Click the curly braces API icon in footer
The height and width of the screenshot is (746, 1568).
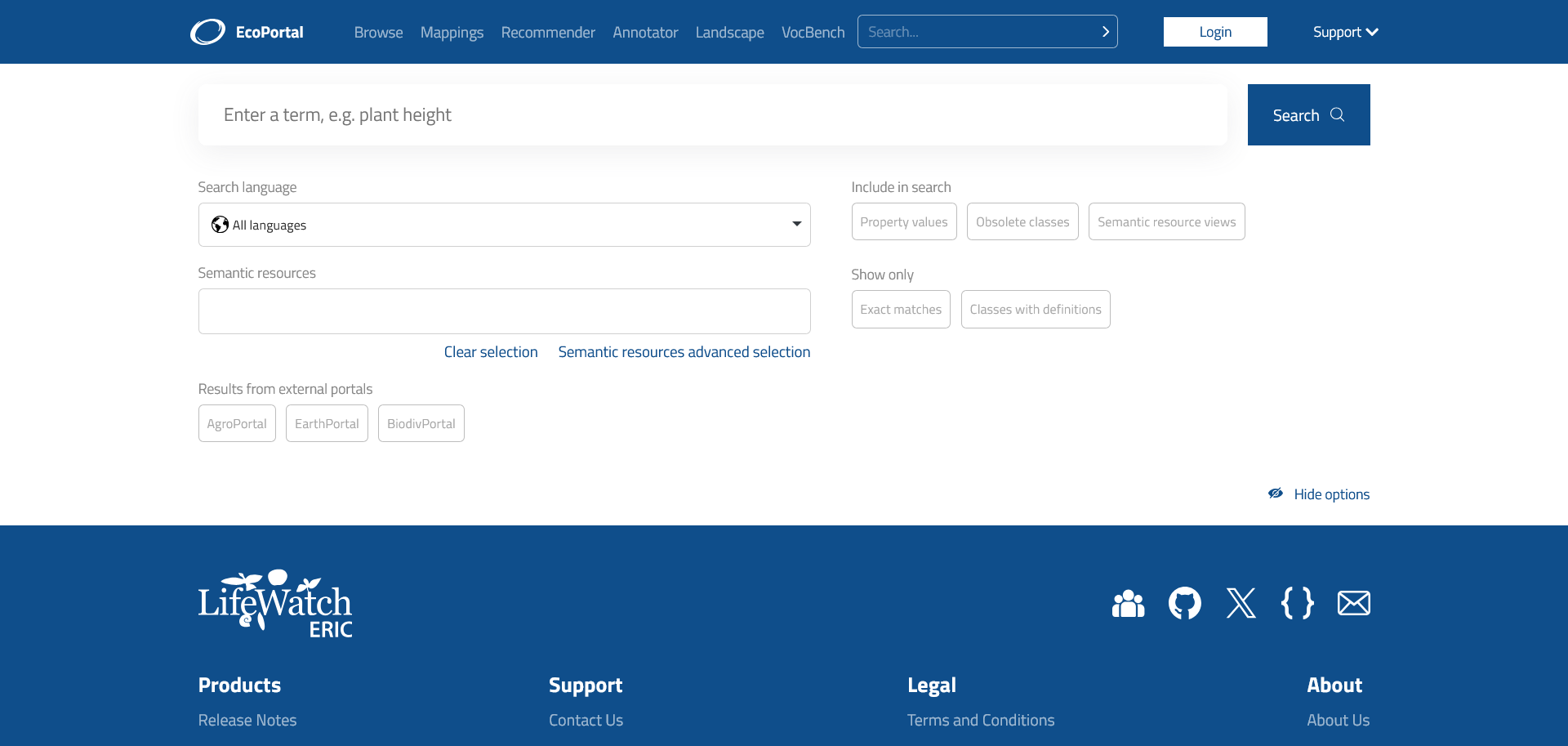click(x=1298, y=603)
